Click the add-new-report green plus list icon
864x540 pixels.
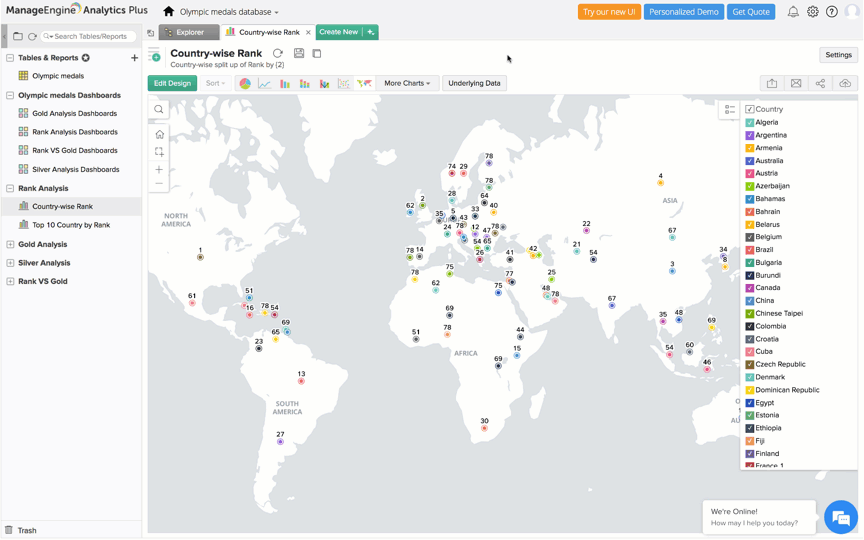(154, 55)
